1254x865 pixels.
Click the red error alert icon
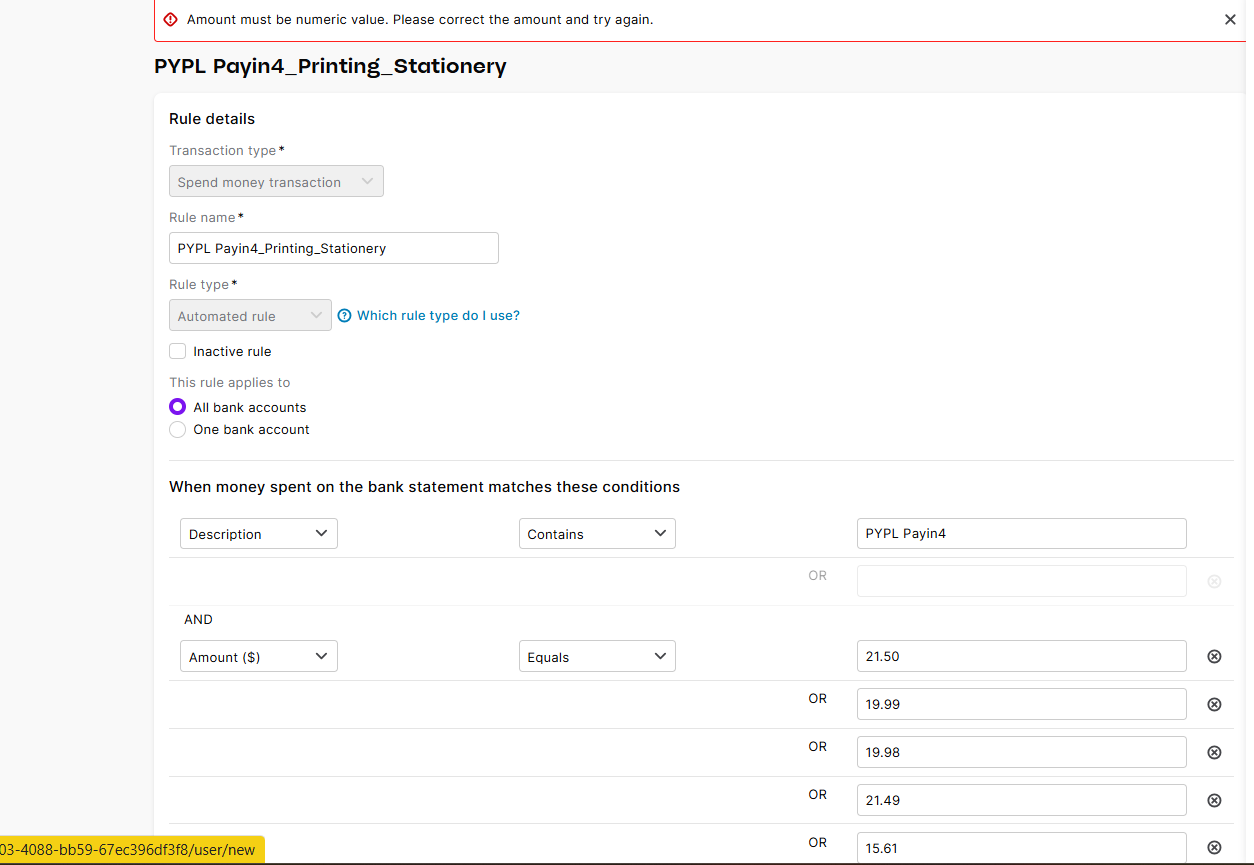tap(170, 20)
